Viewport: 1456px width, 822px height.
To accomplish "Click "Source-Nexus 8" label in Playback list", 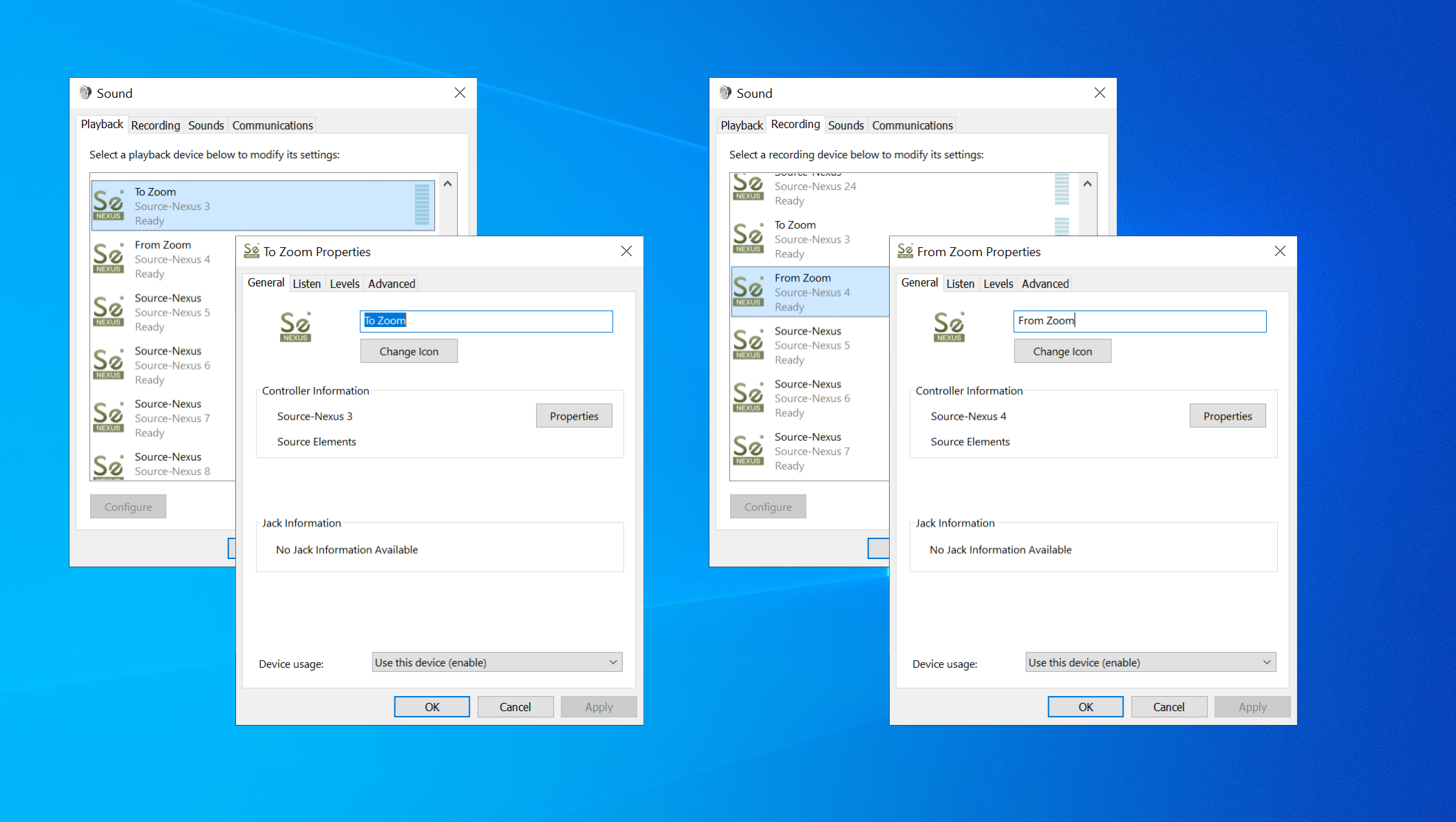I will 173,472.
